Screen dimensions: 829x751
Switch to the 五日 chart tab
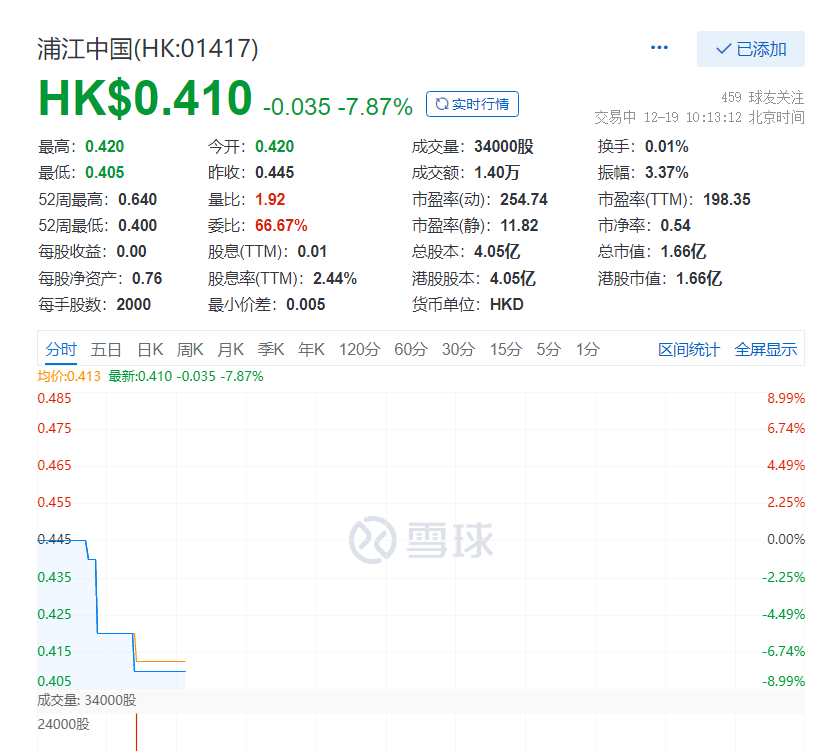(106, 349)
